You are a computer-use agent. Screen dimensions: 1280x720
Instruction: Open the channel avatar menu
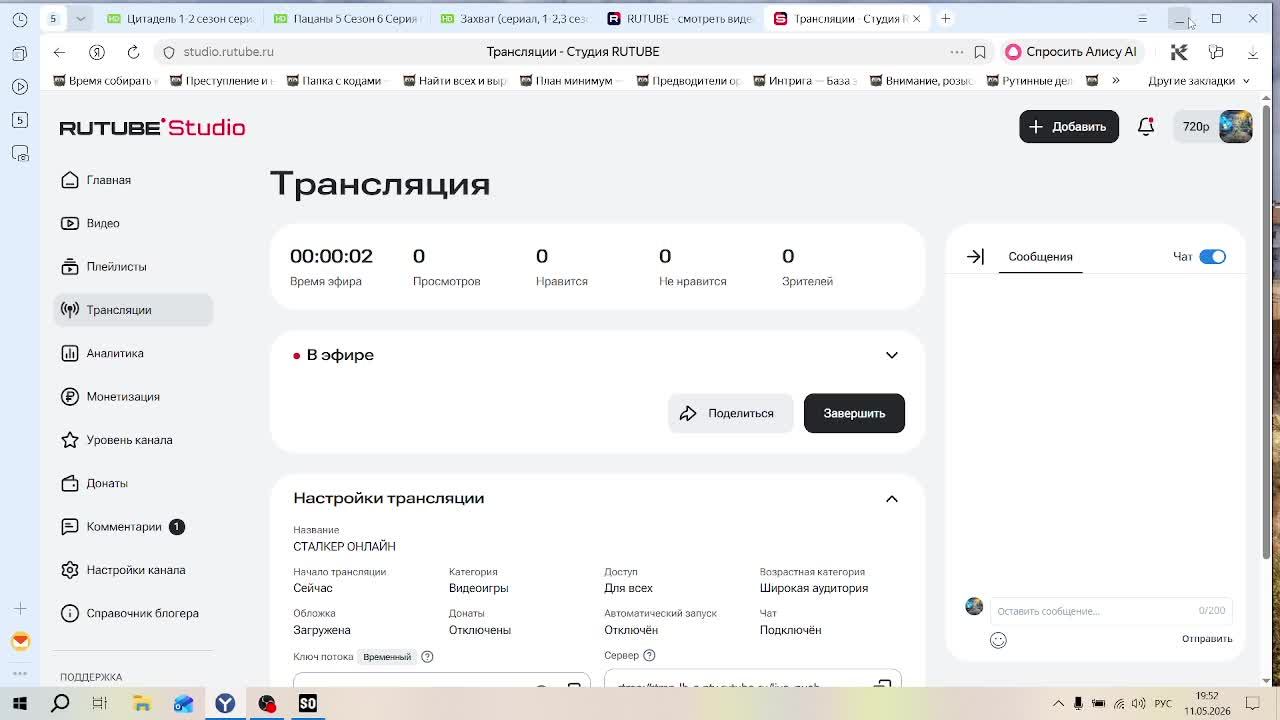click(1236, 127)
